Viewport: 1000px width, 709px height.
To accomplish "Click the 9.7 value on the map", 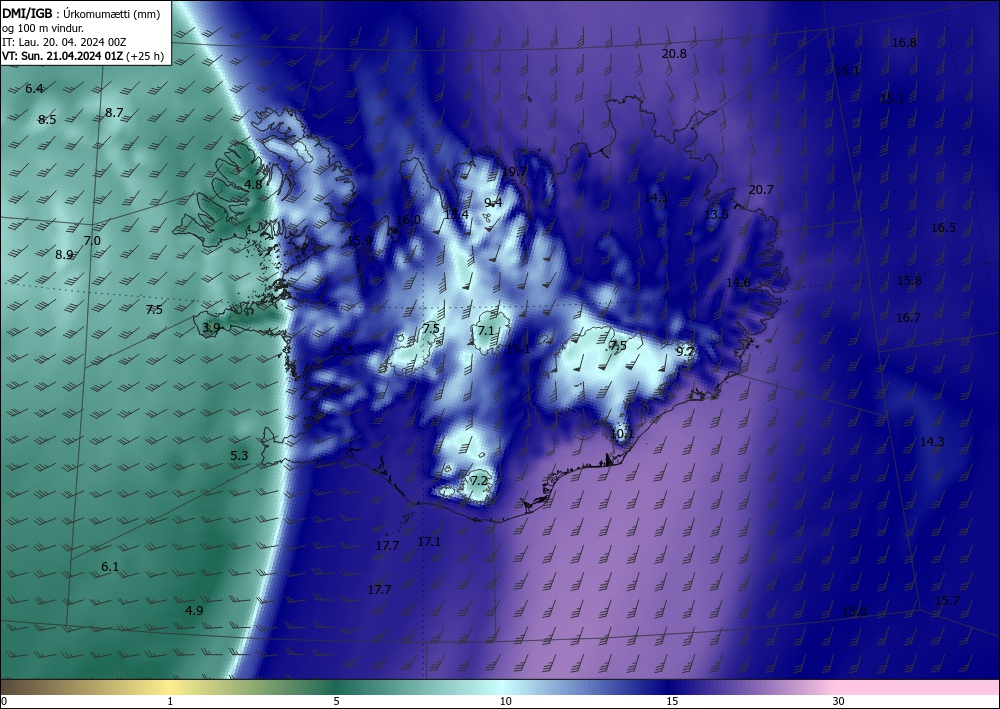I will click(x=684, y=351).
